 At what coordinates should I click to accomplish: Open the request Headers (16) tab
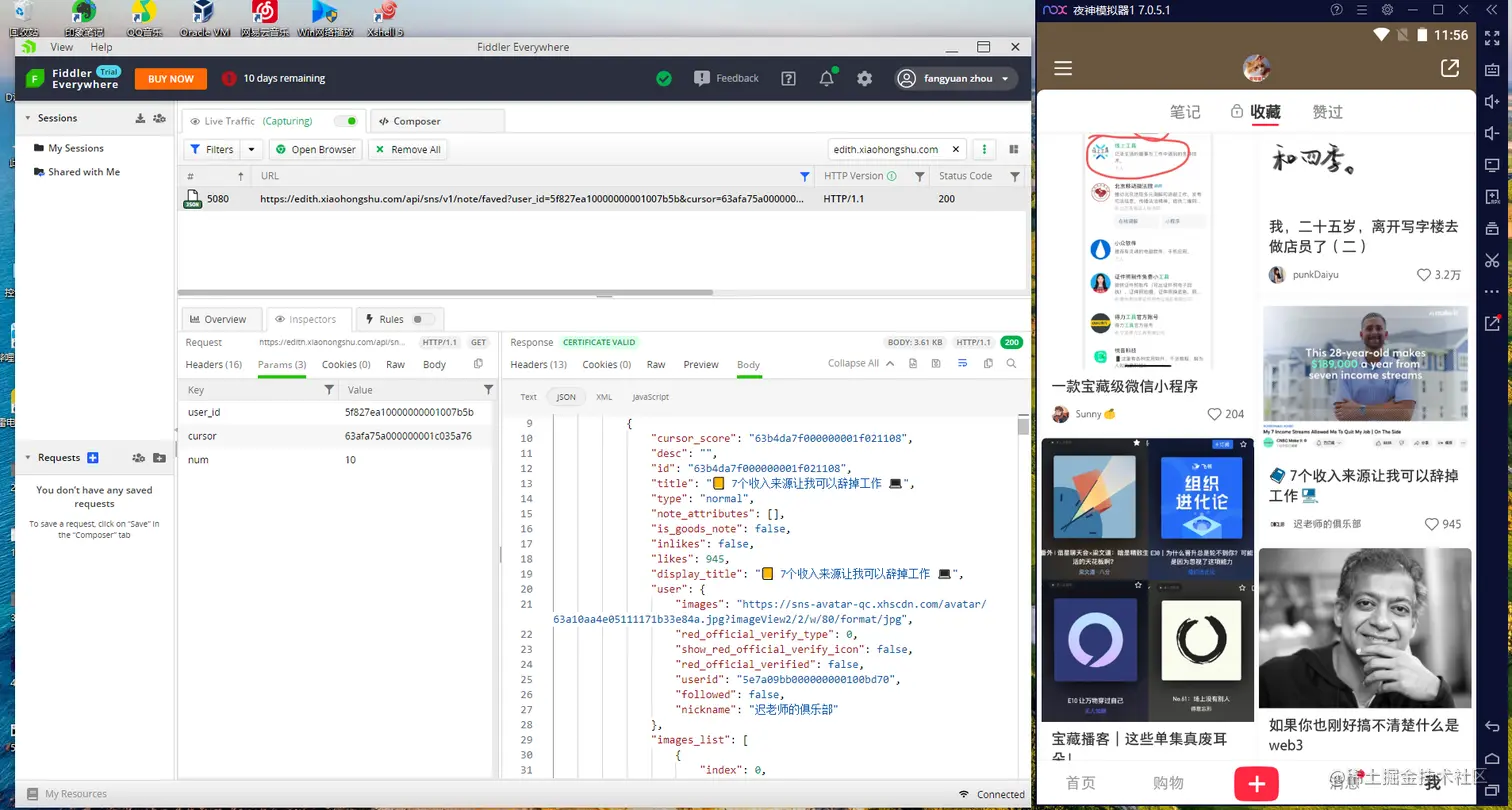[x=213, y=364]
